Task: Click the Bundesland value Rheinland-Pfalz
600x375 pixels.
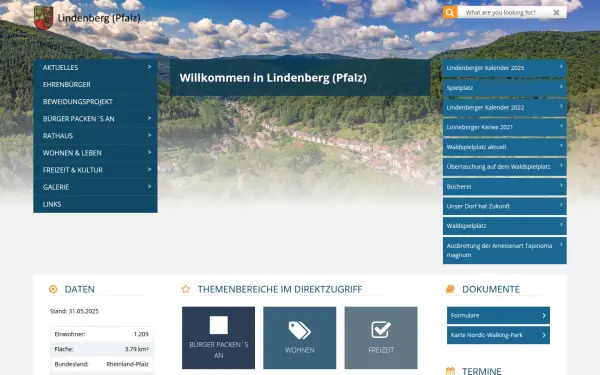Action: [x=127, y=364]
